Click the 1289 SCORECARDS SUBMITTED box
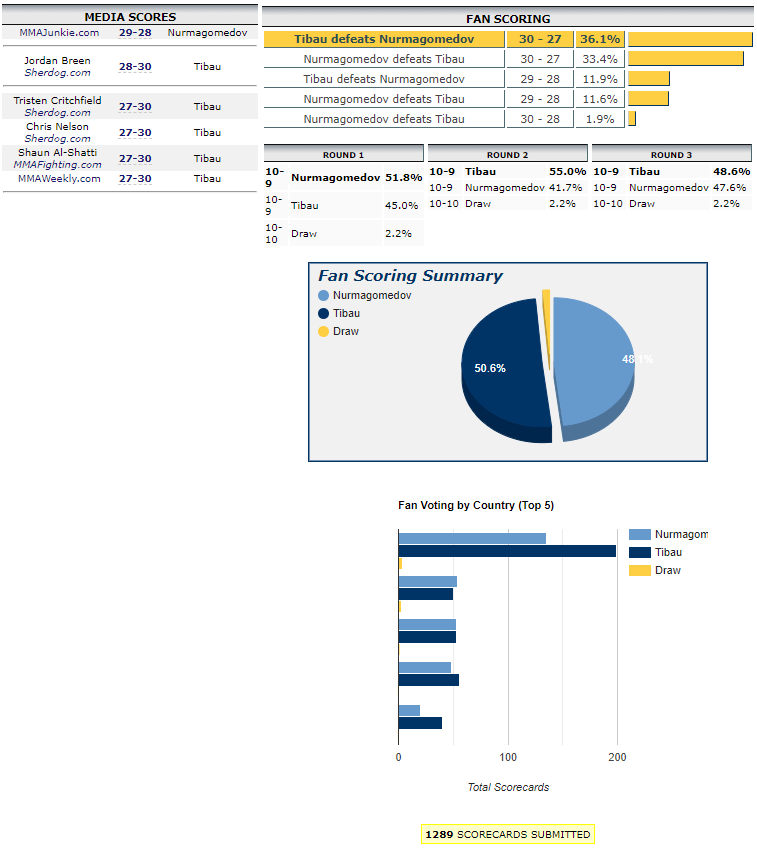 (x=508, y=834)
